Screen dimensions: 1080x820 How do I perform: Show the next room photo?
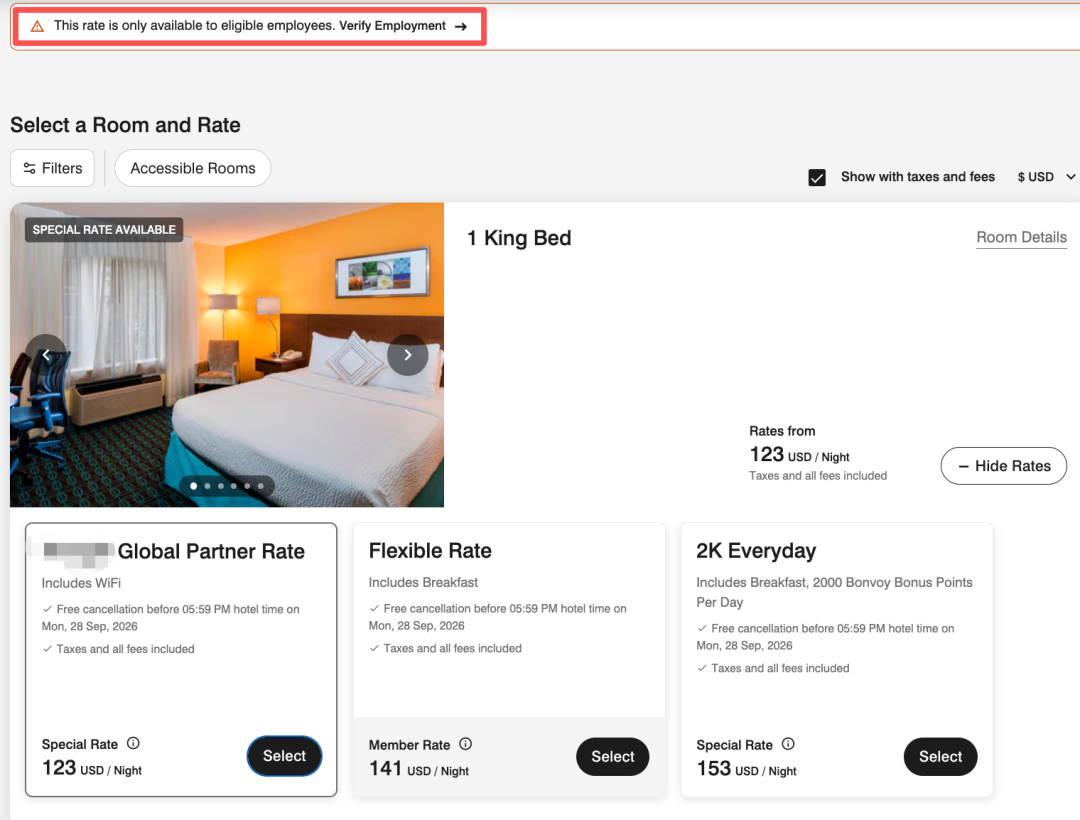pos(408,355)
